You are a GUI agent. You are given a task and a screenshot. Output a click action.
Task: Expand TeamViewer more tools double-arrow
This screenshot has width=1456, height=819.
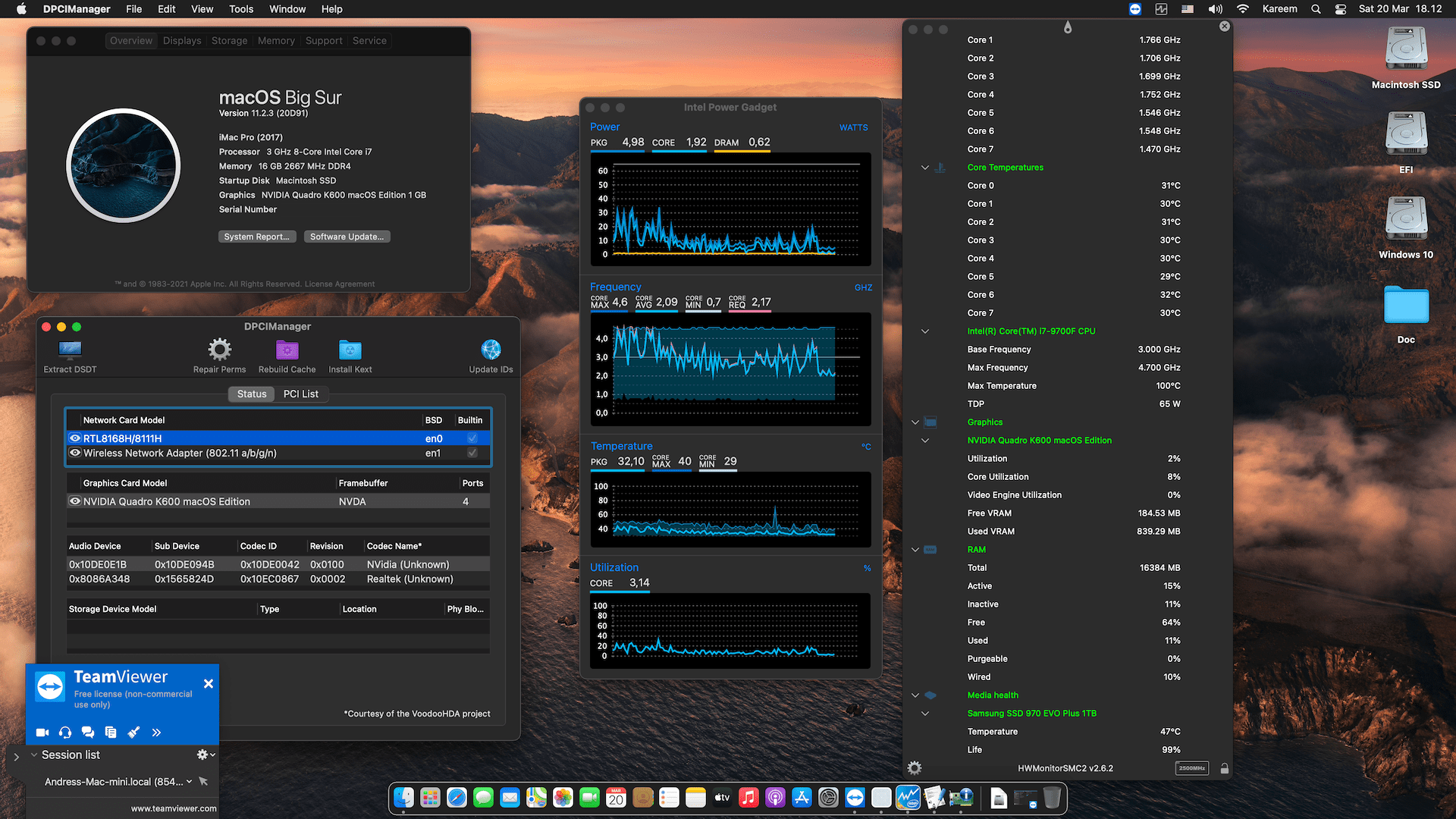(x=156, y=733)
